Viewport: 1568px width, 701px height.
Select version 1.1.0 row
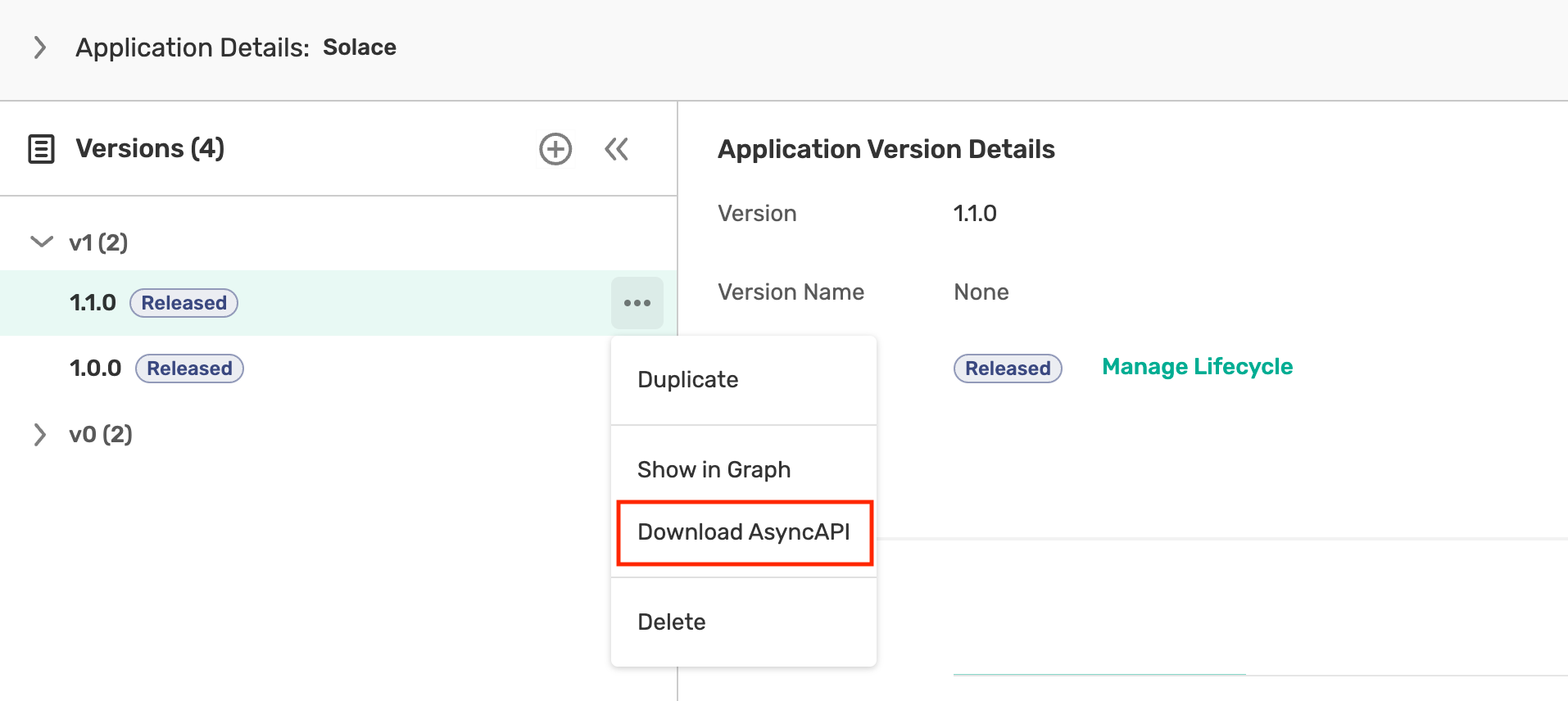point(338,303)
